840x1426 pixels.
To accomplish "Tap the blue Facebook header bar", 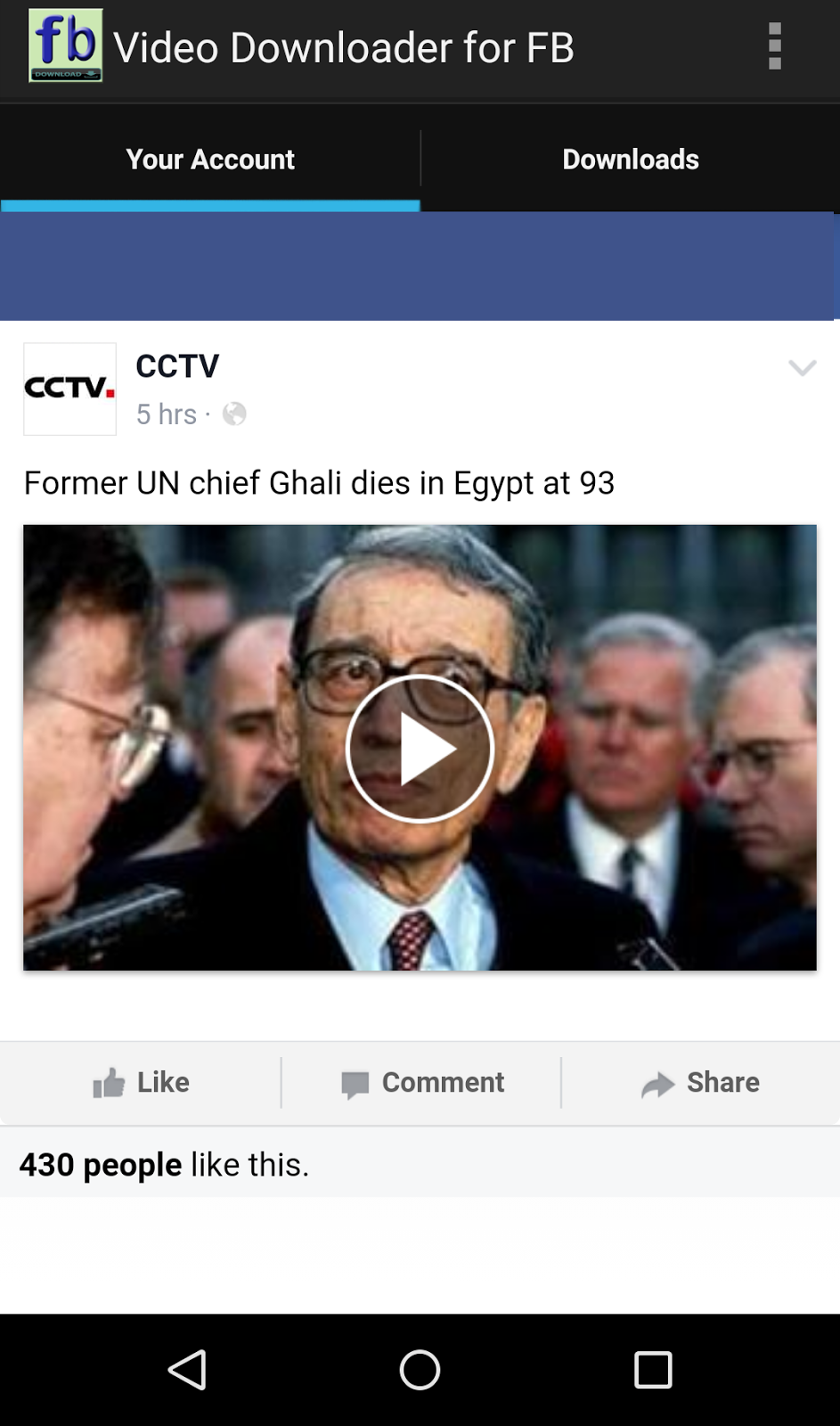I will tap(419, 266).
